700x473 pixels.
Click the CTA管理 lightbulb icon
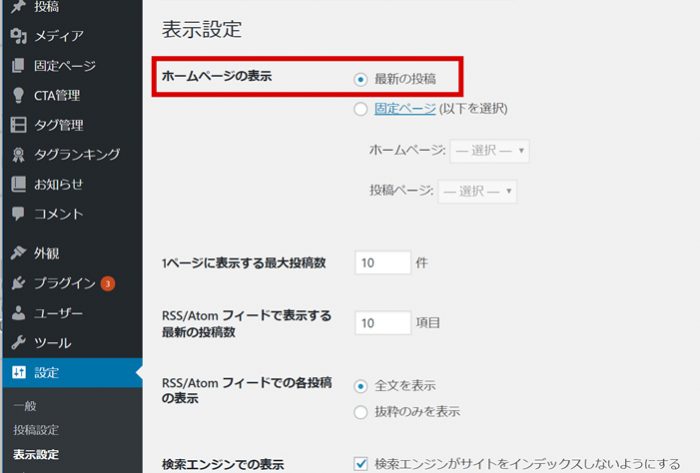coord(17,96)
